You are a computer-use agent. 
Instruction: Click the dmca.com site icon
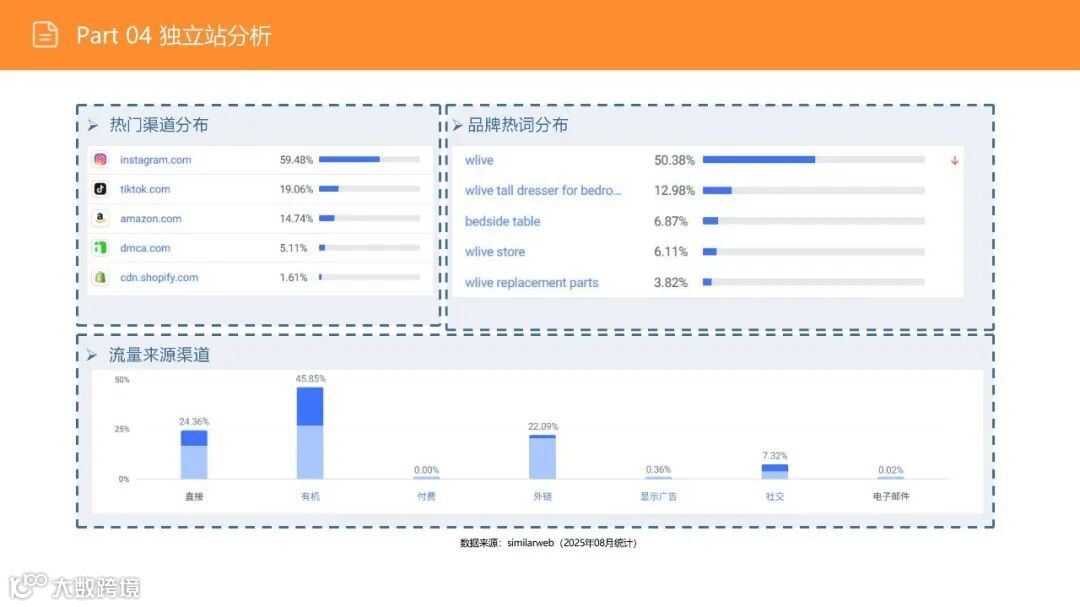click(101, 247)
